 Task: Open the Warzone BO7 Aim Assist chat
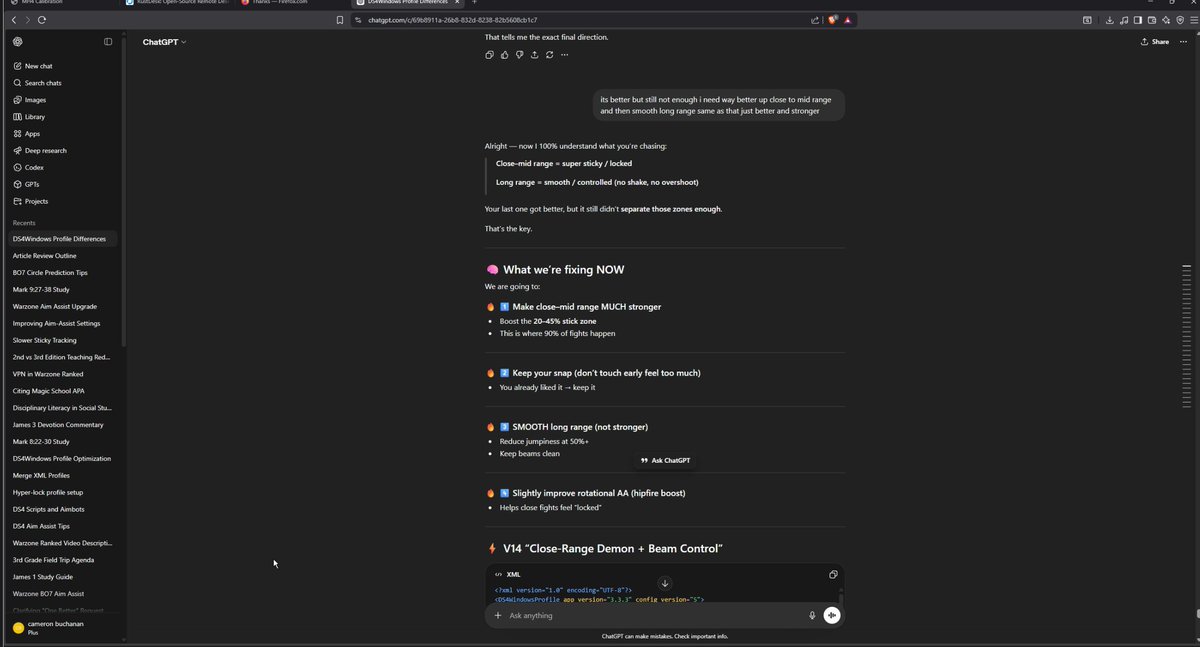coord(61,594)
